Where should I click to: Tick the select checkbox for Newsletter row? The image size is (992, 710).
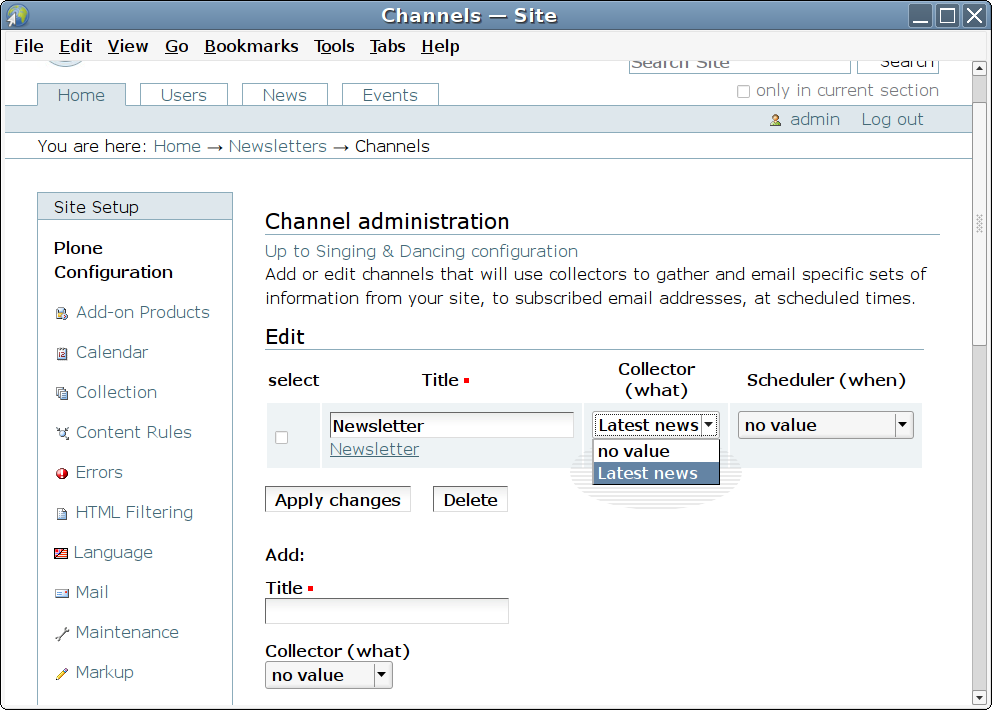point(281,437)
